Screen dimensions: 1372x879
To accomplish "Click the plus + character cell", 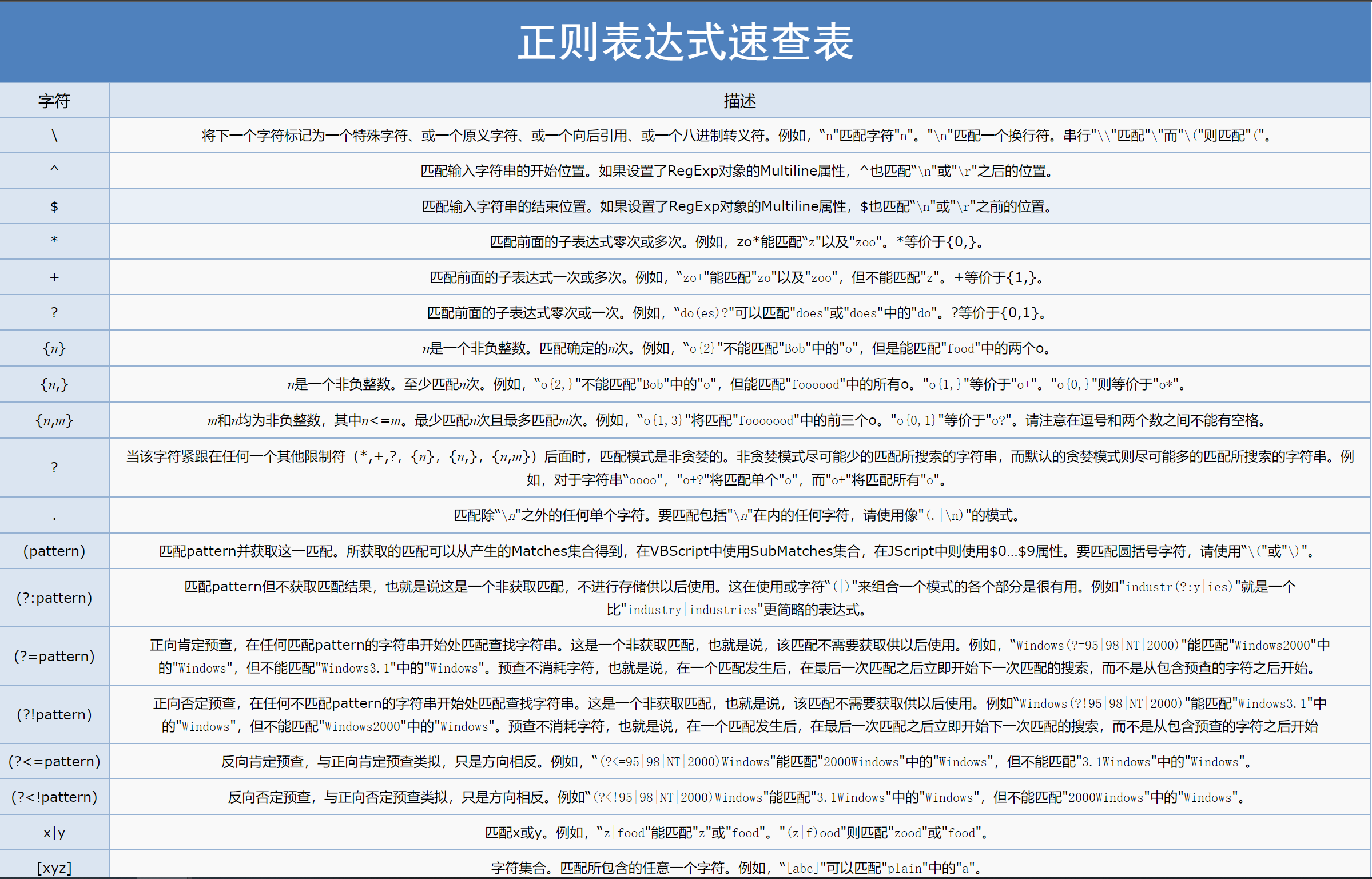I will pyautogui.click(x=54, y=277).
